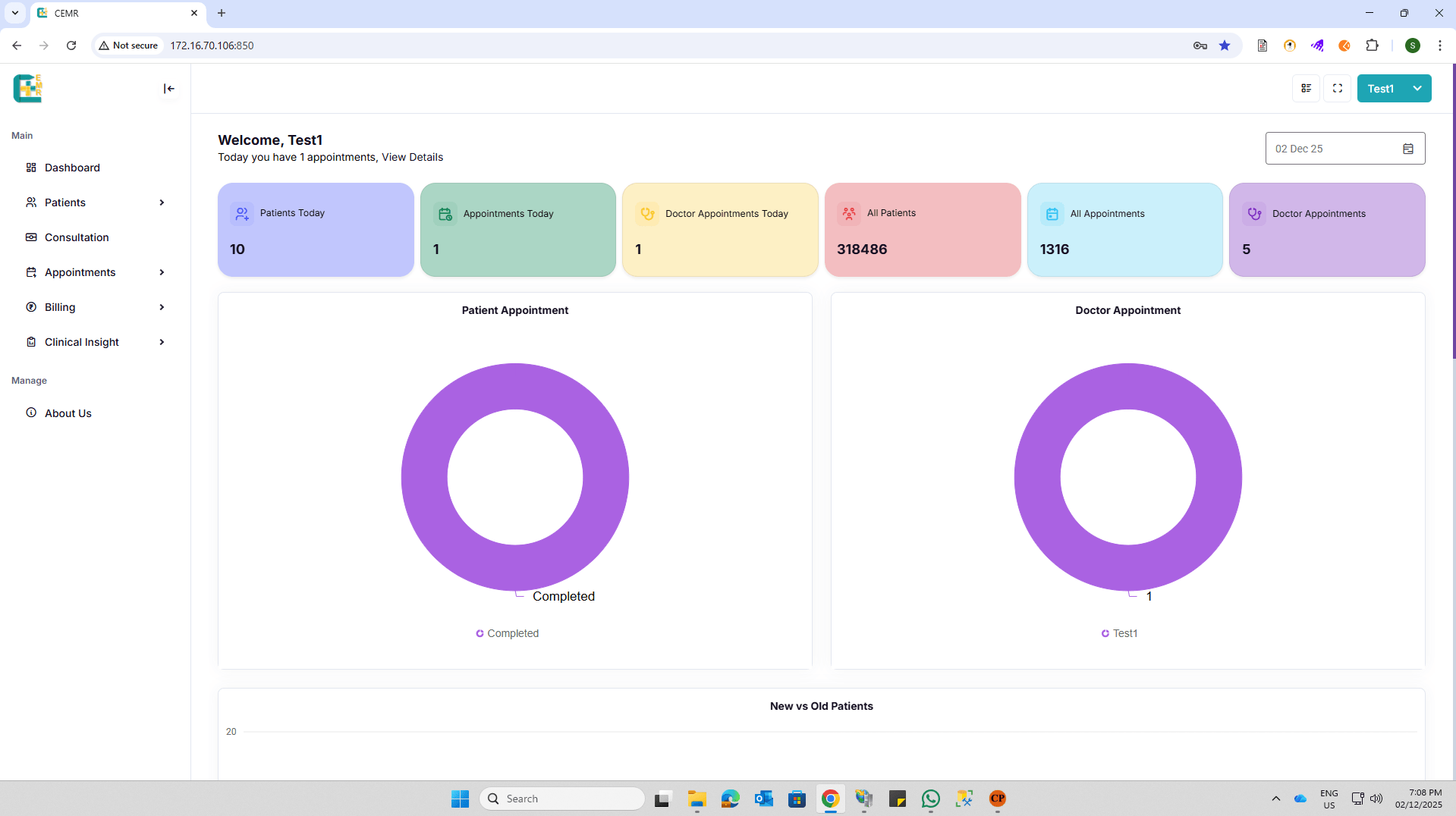Open a new browser tab
The width and height of the screenshot is (1456, 816).
[222, 13]
